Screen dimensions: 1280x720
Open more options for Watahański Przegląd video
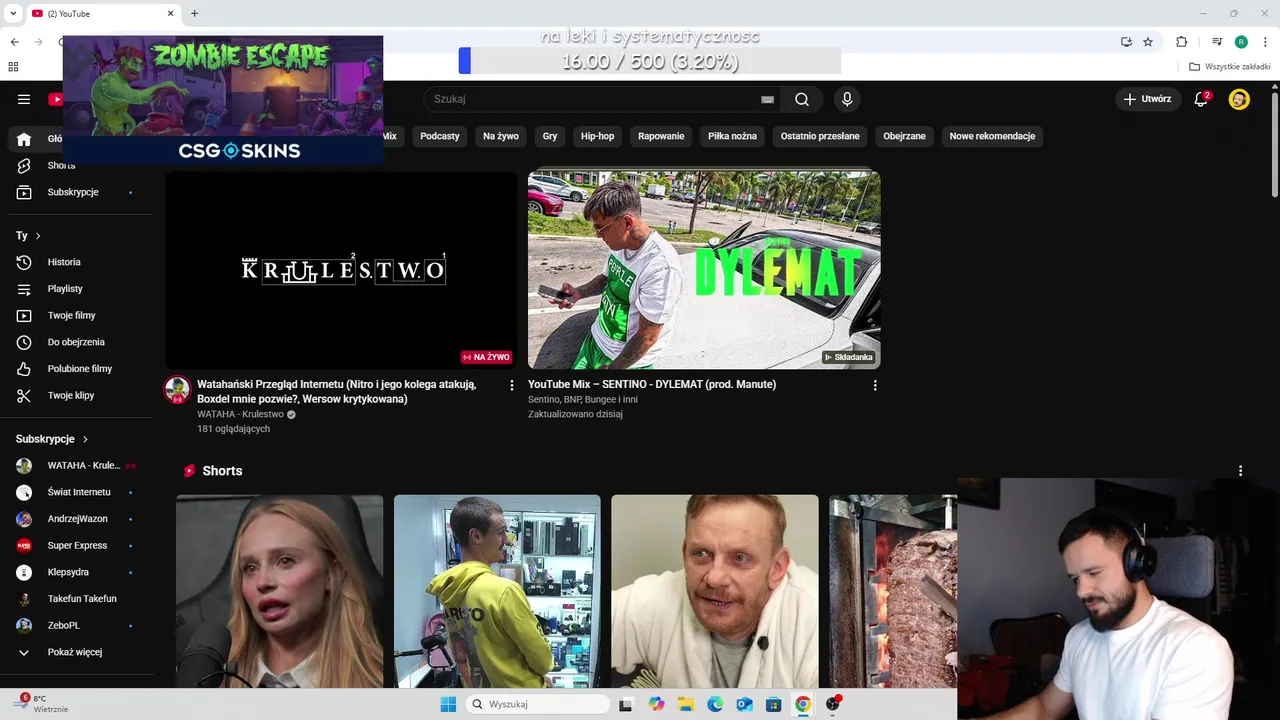[512, 385]
